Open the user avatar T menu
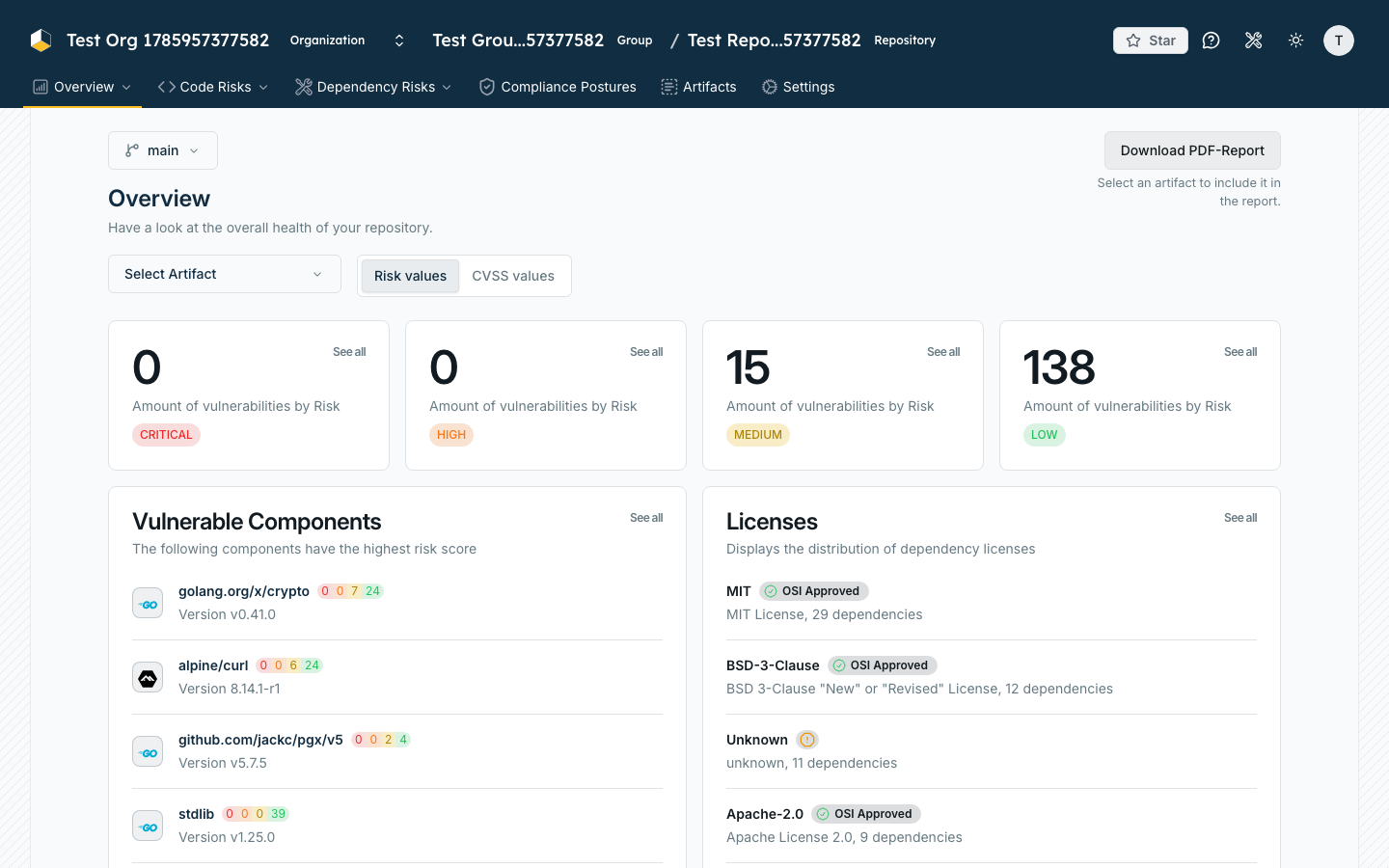The width and height of the screenshot is (1389, 868). (x=1339, y=41)
